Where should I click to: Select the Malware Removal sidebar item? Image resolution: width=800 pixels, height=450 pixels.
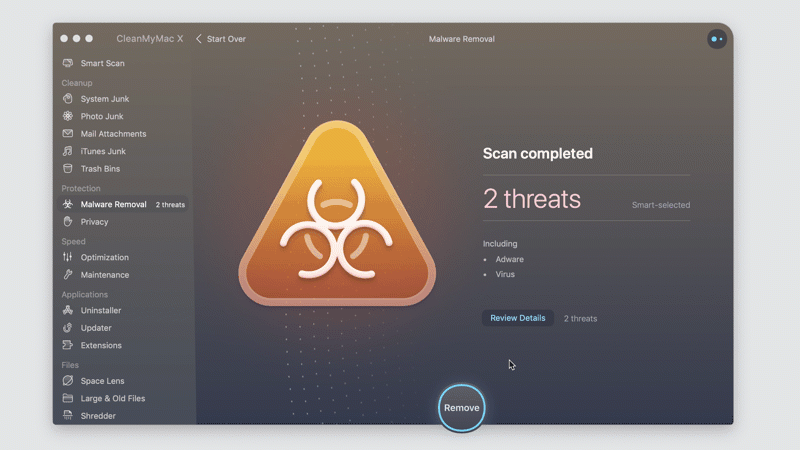[x=122, y=204]
